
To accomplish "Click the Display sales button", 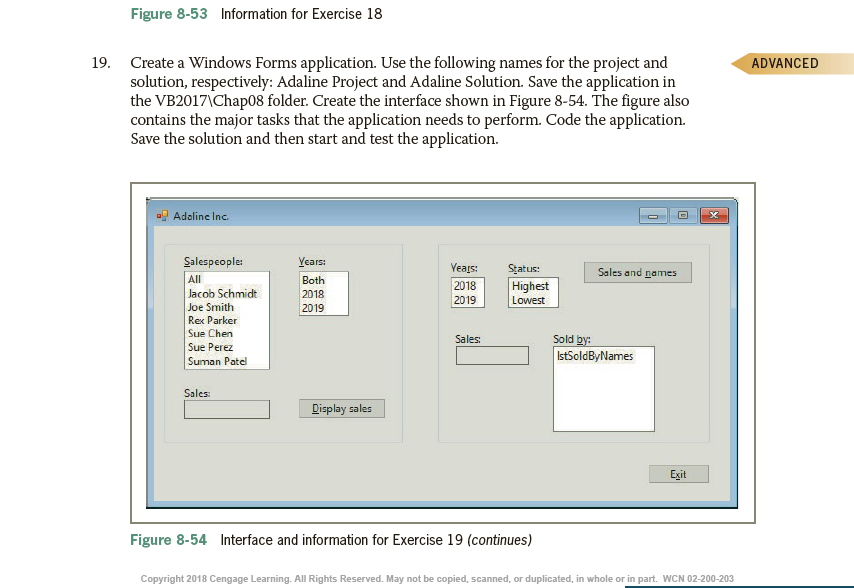I will pos(340,408).
